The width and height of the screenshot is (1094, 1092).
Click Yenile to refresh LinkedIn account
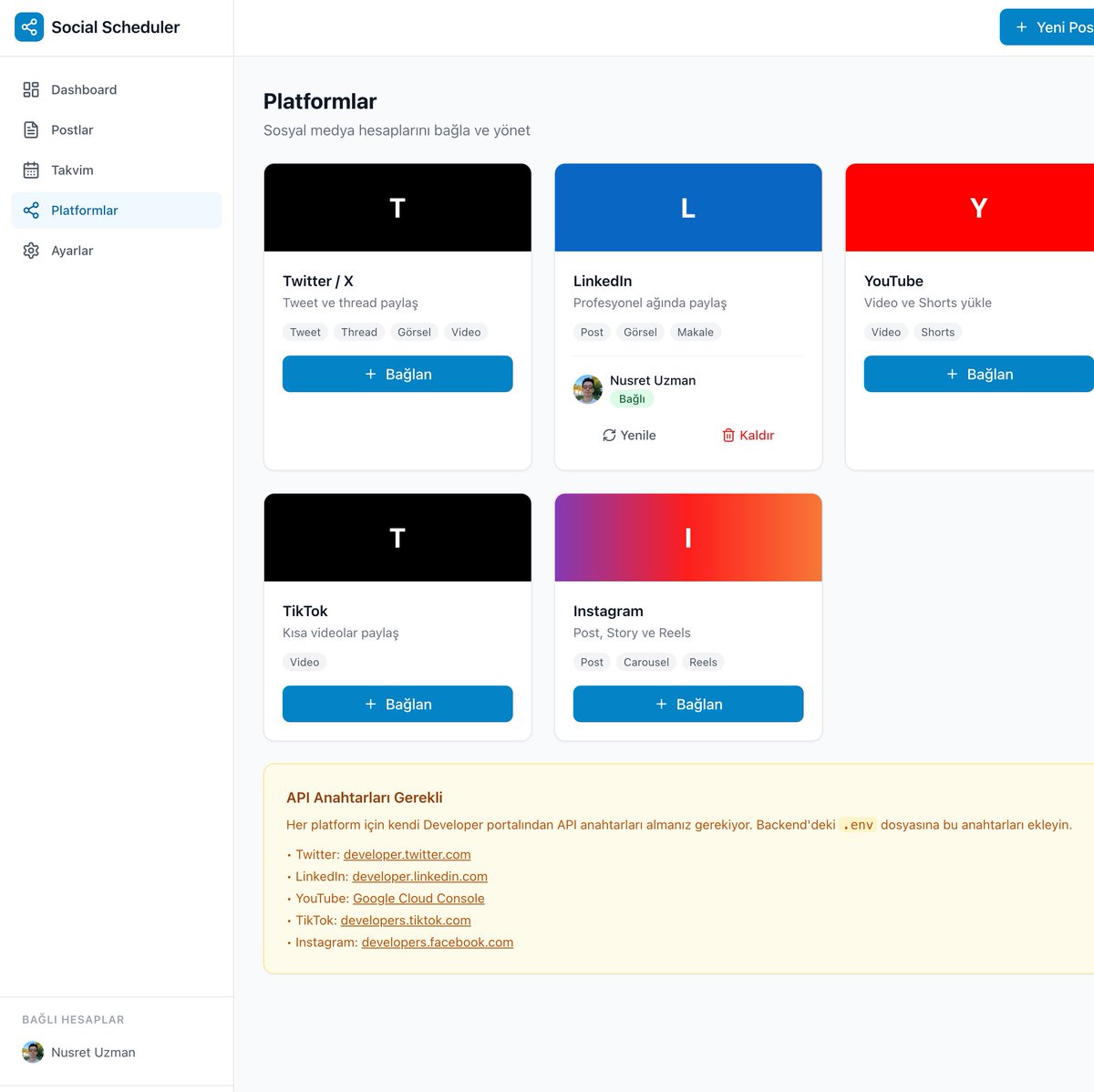coord(629,436)
